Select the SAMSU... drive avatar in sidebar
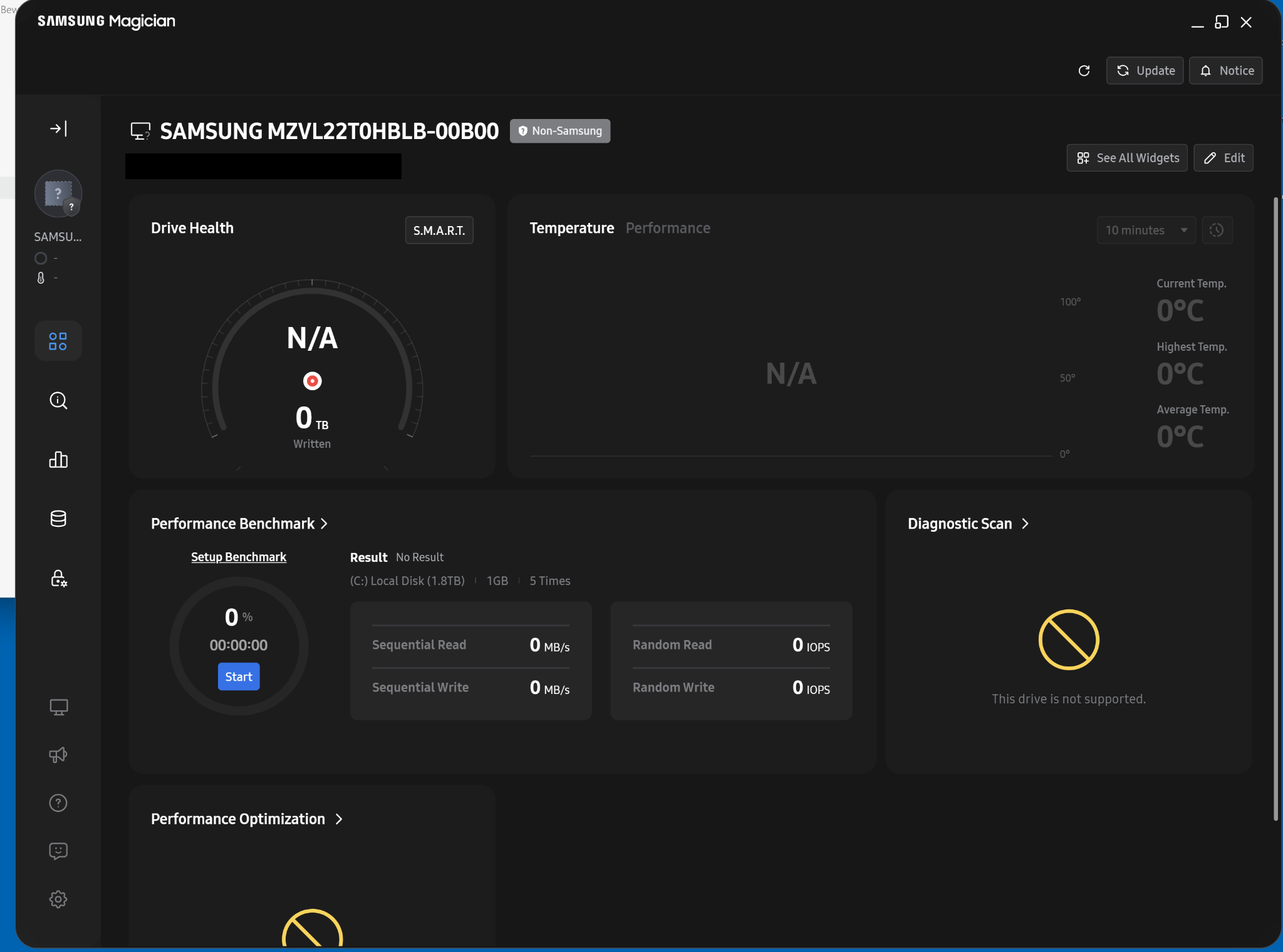This screenshot has height=952, width=1283. (58, 194)
